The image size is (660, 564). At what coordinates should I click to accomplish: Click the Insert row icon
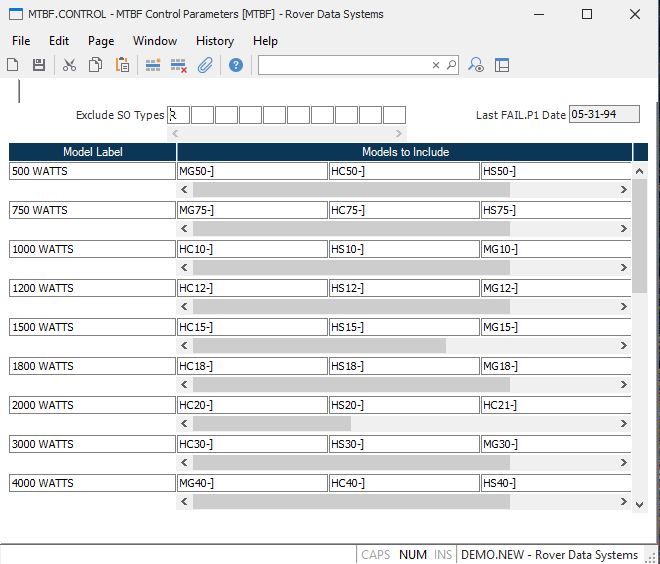point(153,65)
